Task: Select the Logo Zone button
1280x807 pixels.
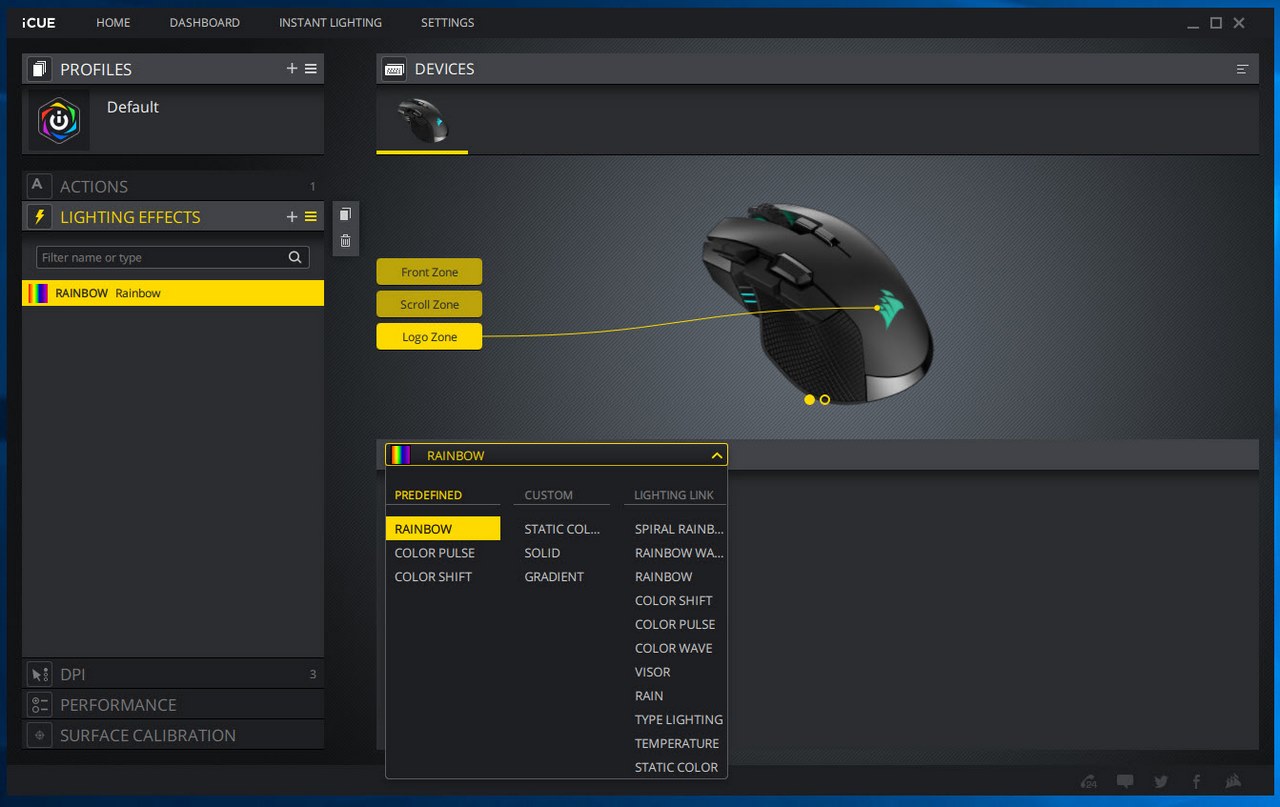Action: 429,337
